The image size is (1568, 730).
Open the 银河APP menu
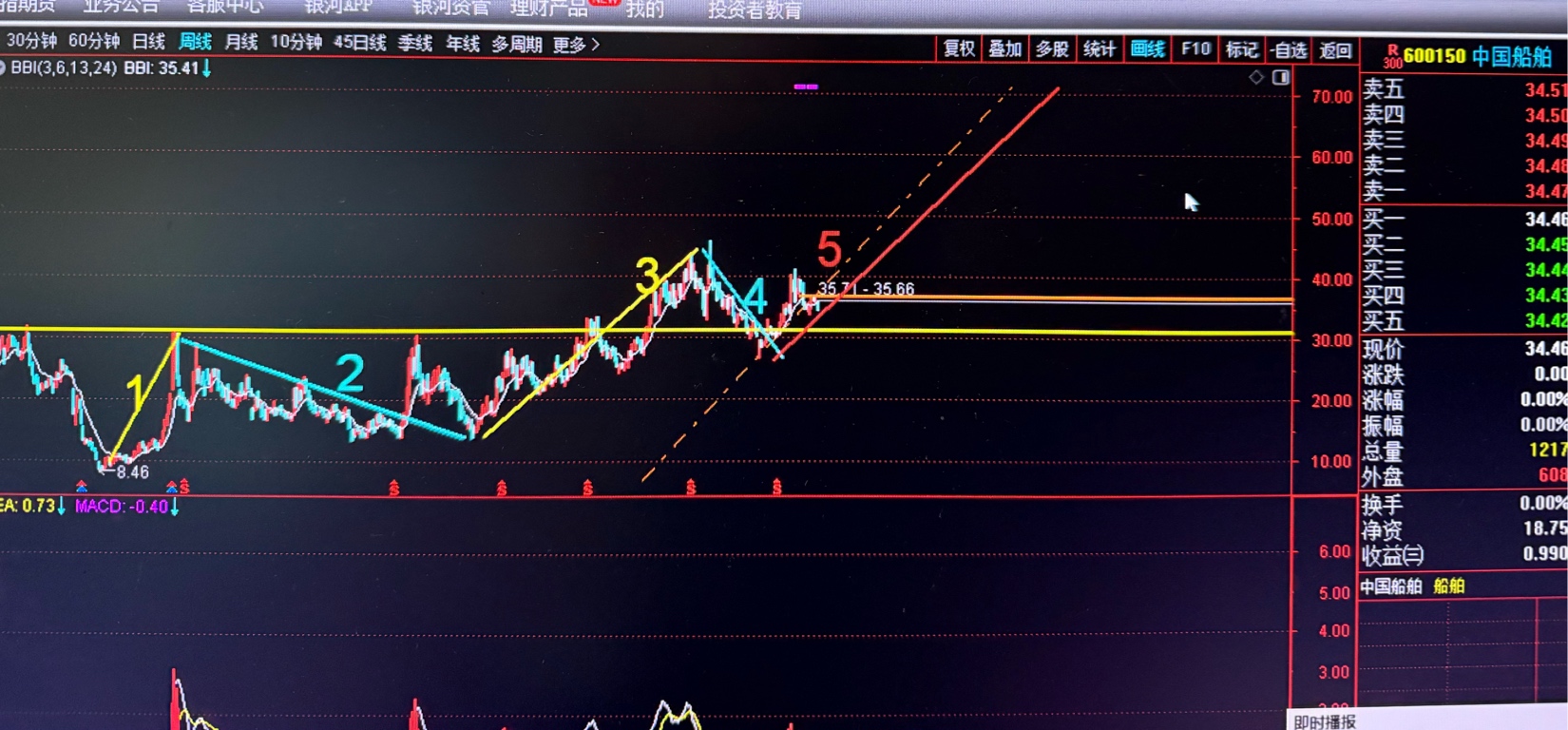[x=338, y=8]
